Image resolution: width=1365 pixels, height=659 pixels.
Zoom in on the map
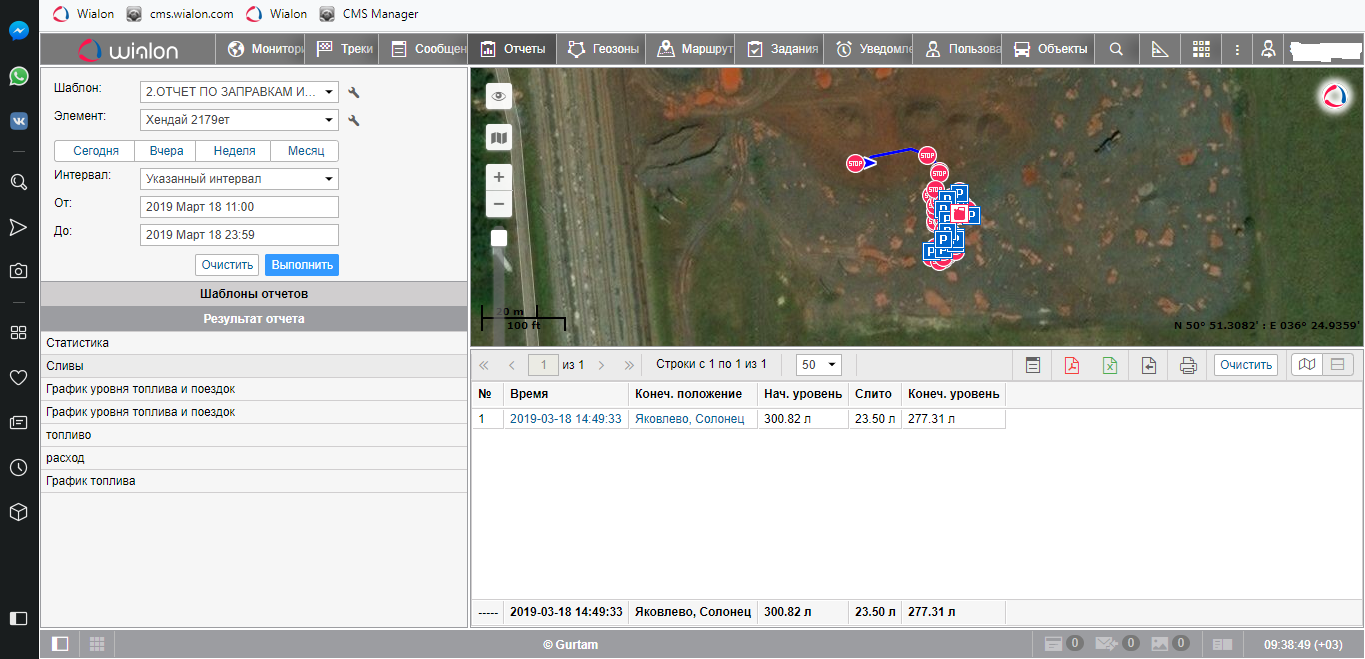pos(498,177)
